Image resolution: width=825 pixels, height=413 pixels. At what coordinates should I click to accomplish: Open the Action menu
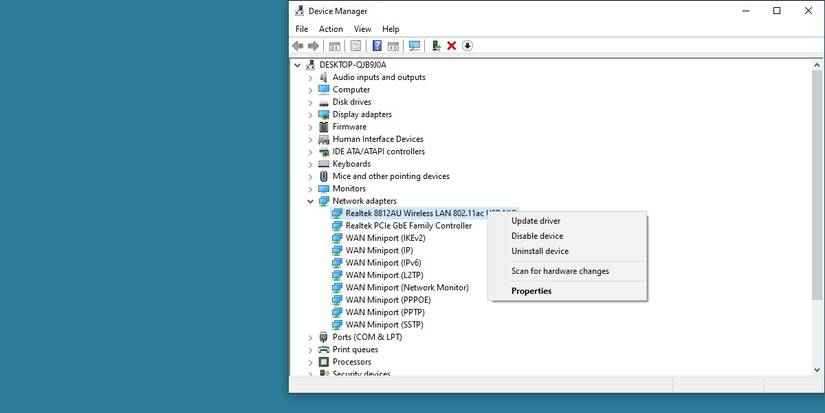[331, 29]
